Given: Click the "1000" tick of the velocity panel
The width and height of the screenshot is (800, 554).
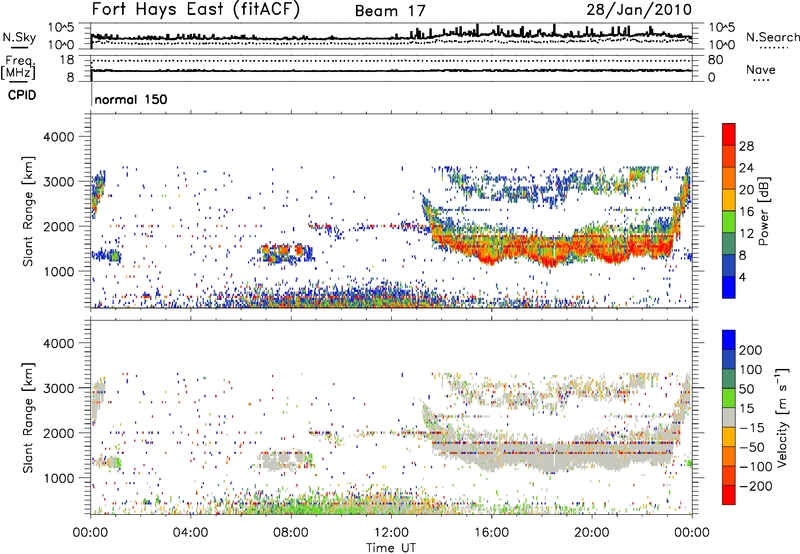Looking at the screenshot, I should pyautogui.click(x=58, y=478).
